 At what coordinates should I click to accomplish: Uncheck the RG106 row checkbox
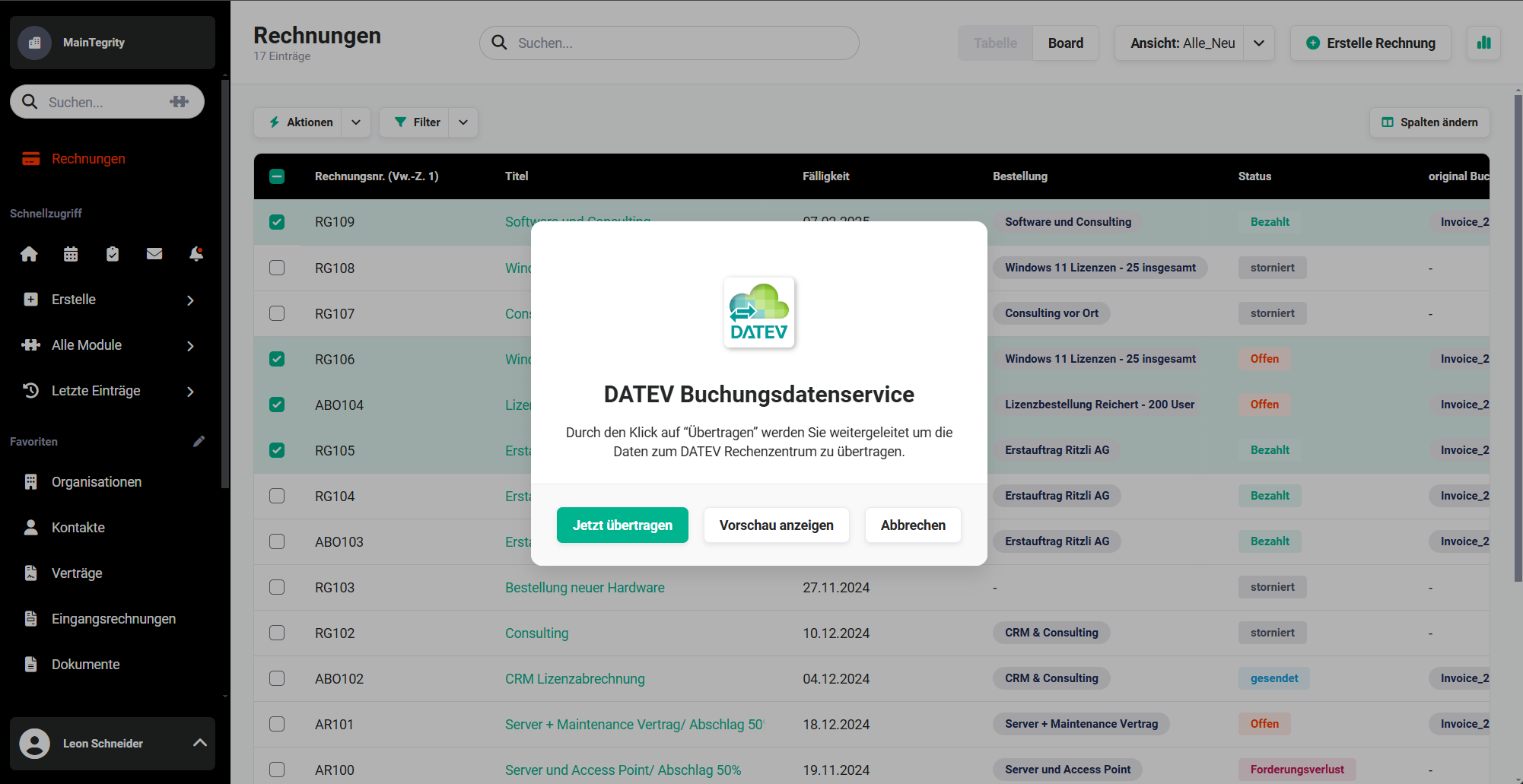[277, 359]
